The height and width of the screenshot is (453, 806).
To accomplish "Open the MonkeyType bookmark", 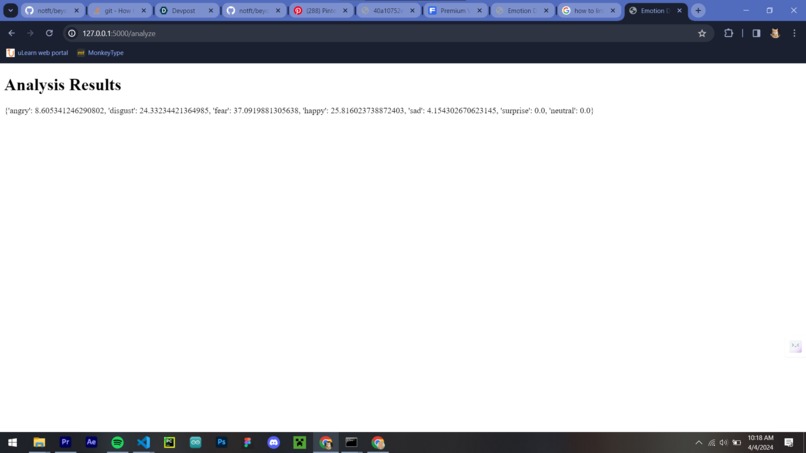I will click(100, 52).
